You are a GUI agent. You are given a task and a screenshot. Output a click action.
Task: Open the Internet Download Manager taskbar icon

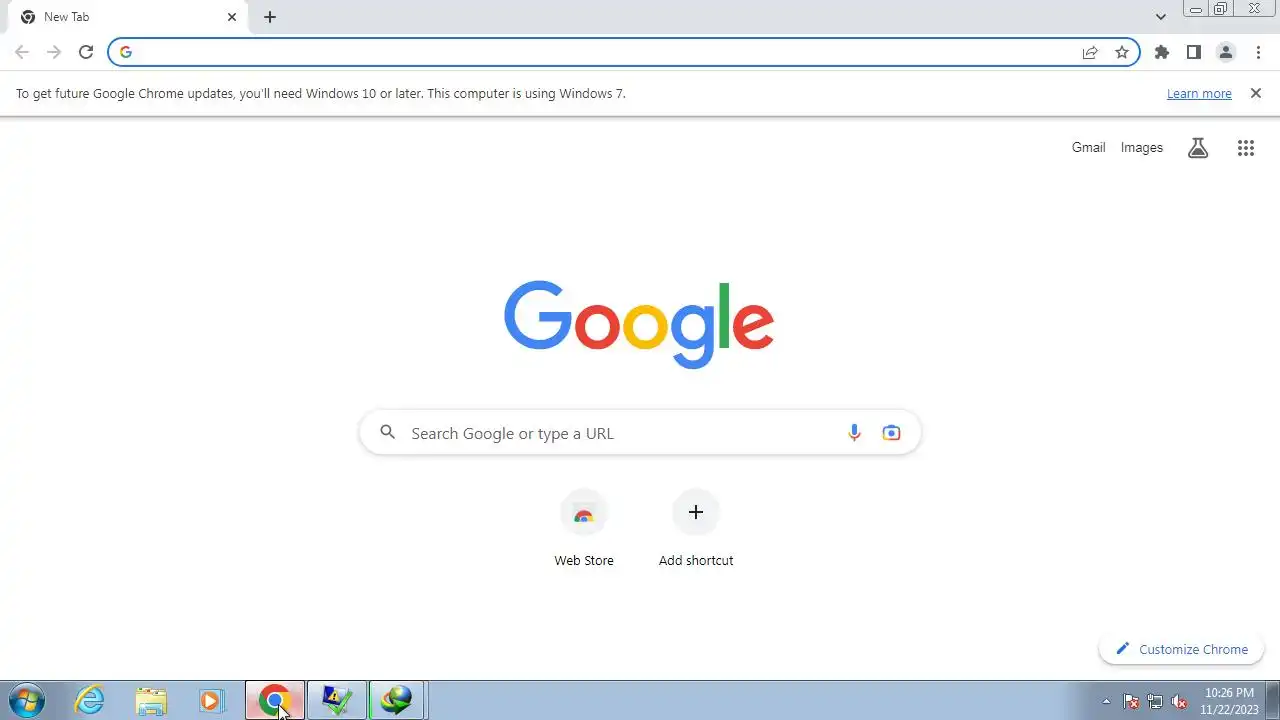(397, 700)
